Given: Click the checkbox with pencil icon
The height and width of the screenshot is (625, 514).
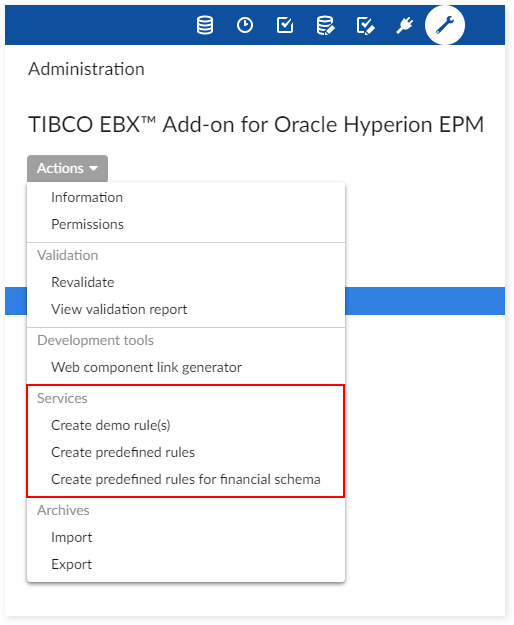Looking at the screenshot, I should click(x=365, y=26).
